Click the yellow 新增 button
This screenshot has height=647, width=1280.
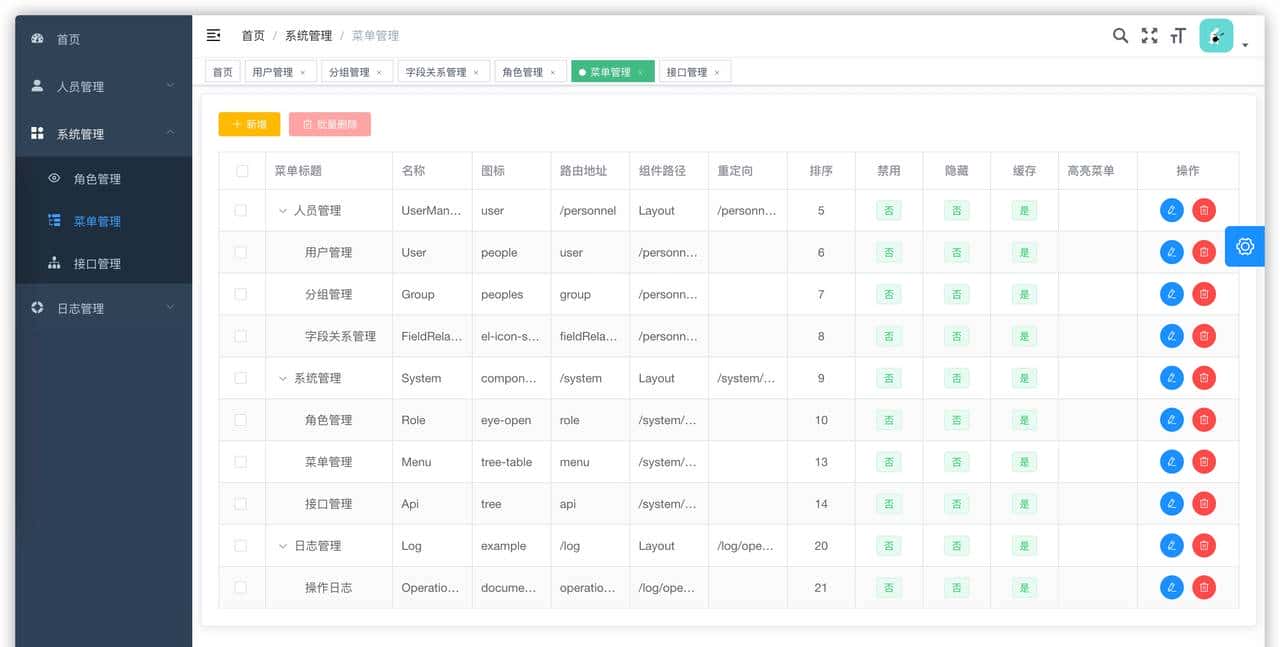248,125
